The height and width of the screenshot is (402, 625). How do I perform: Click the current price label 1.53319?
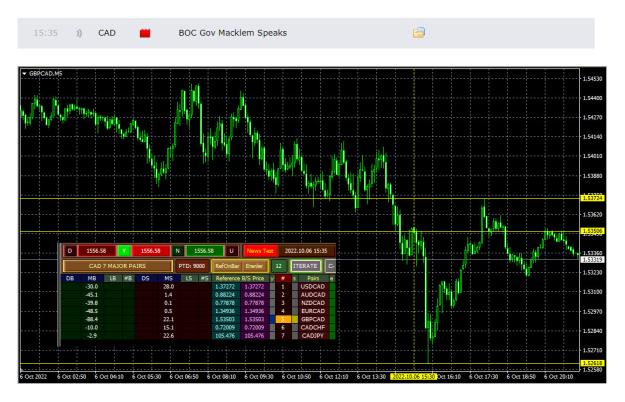pos(593,260)
